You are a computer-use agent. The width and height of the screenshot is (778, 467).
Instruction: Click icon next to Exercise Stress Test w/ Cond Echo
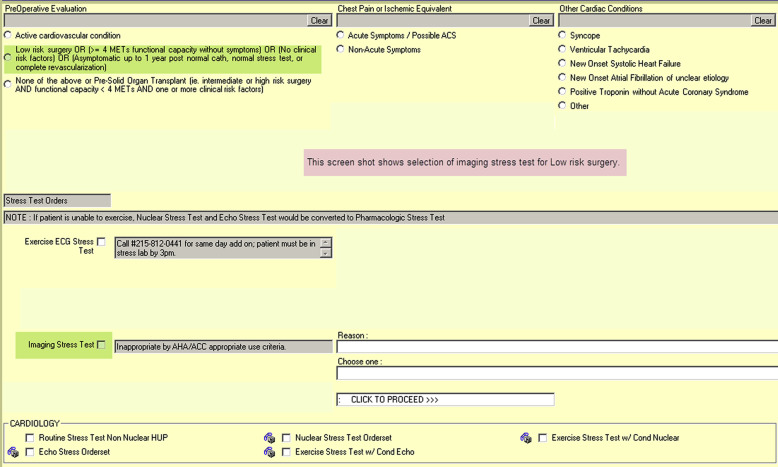[x=270, y=452]
